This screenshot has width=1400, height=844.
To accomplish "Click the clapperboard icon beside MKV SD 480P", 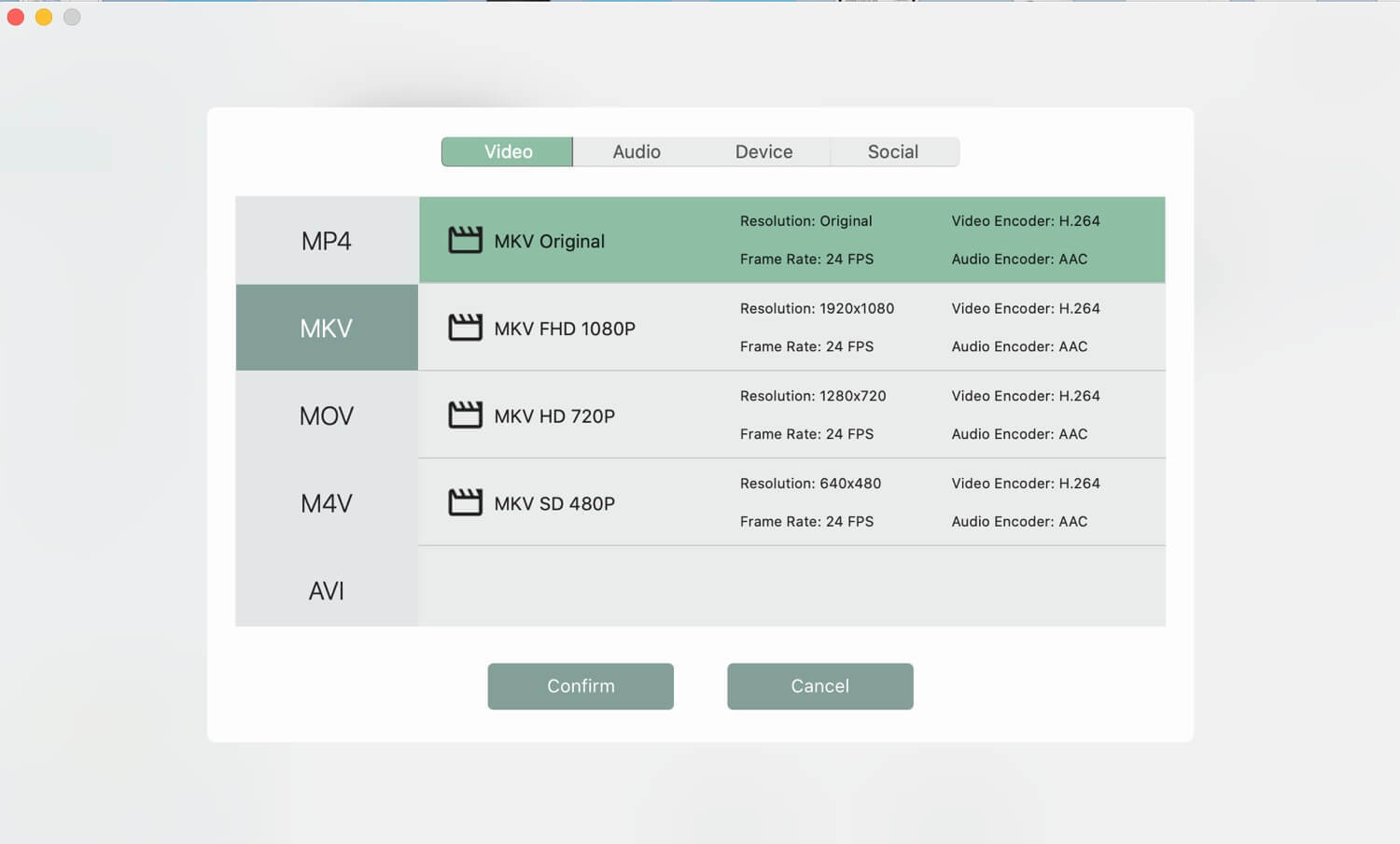I will point(465,502).
